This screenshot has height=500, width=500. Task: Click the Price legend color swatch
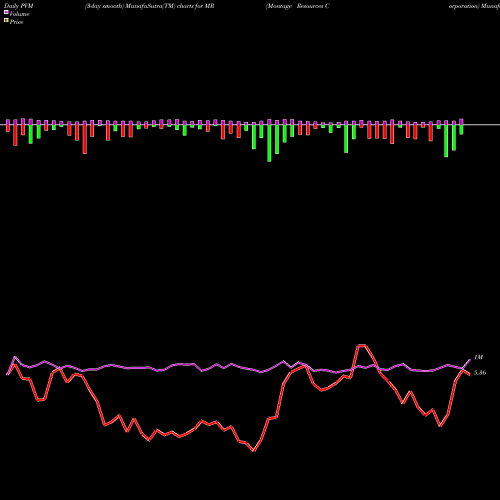(6, 20)
